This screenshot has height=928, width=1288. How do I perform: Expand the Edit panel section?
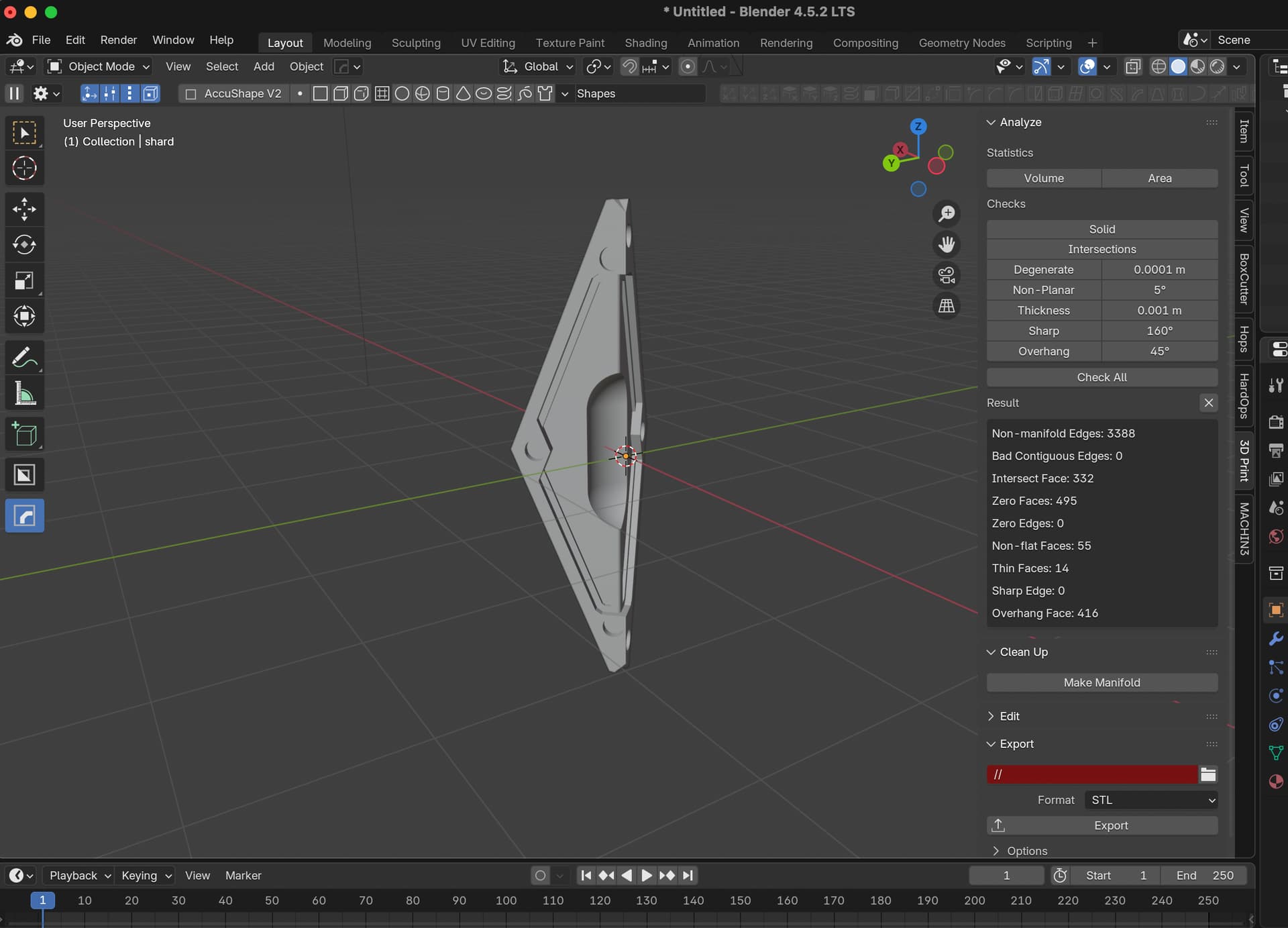click(x=1009, y=716)
